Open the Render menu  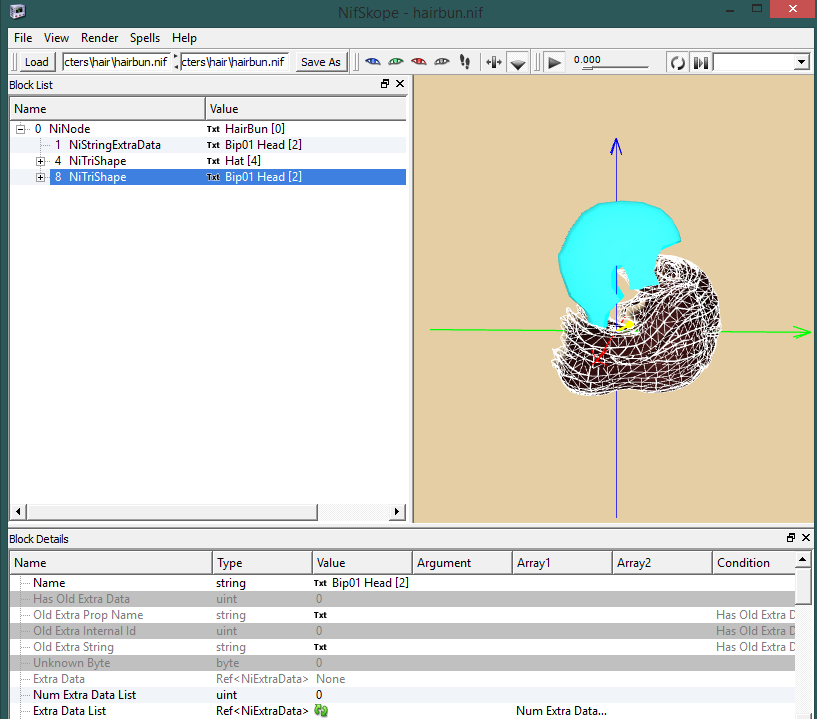99,38
